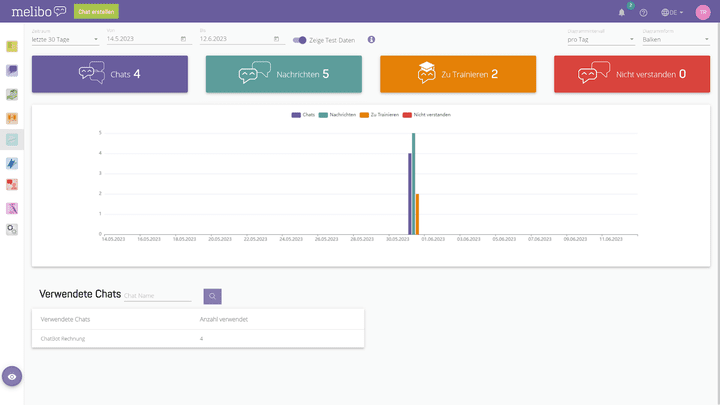Open the settings gears sidebar icon
Screen dimensions: 720x405
pyautogui.click(x=12, y=229)
